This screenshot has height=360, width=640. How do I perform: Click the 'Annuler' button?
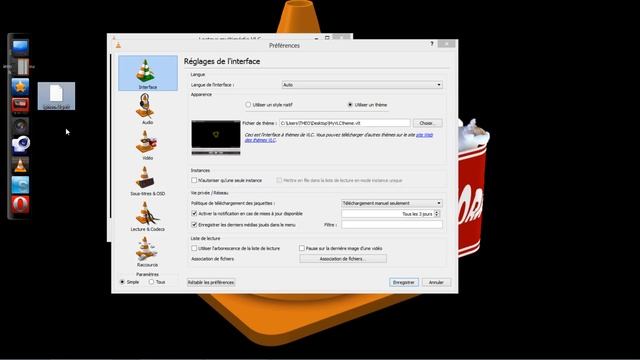(436, 282)
